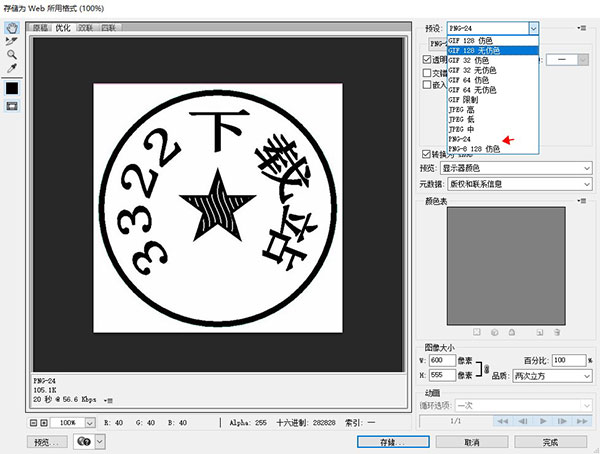600x454 pixels.
Task: Click the 百分比 percent field showing 100
Action: (569, 360)
